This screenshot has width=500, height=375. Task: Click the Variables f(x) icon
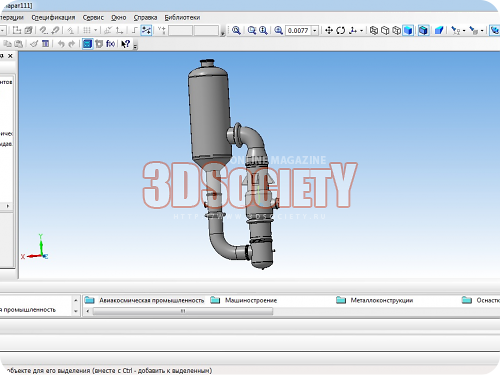click(x=111, y=44)
